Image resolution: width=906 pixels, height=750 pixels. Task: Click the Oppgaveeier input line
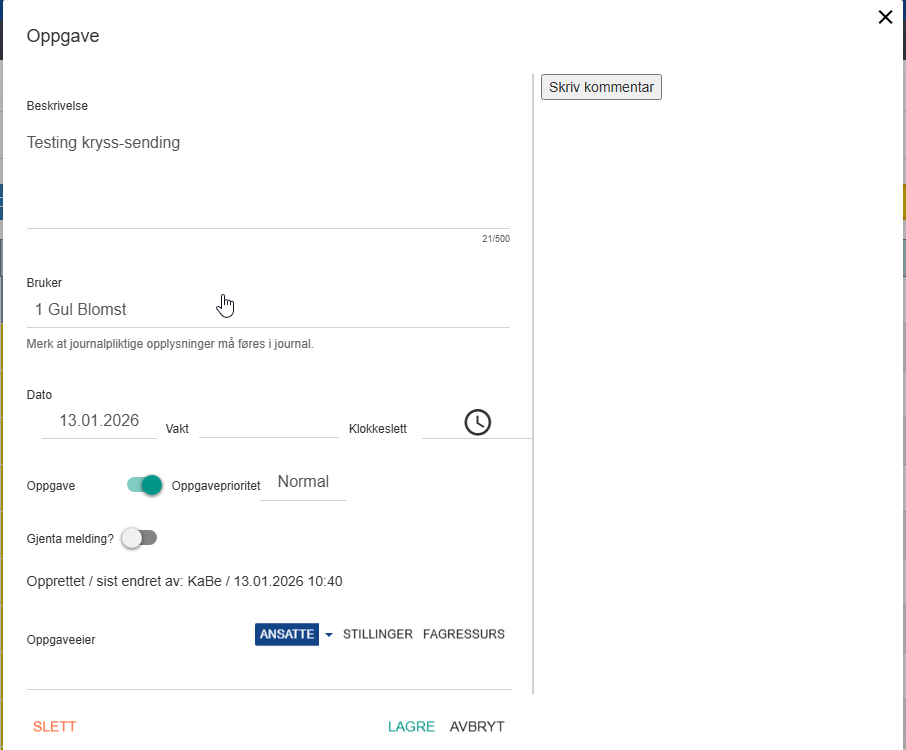268,674
